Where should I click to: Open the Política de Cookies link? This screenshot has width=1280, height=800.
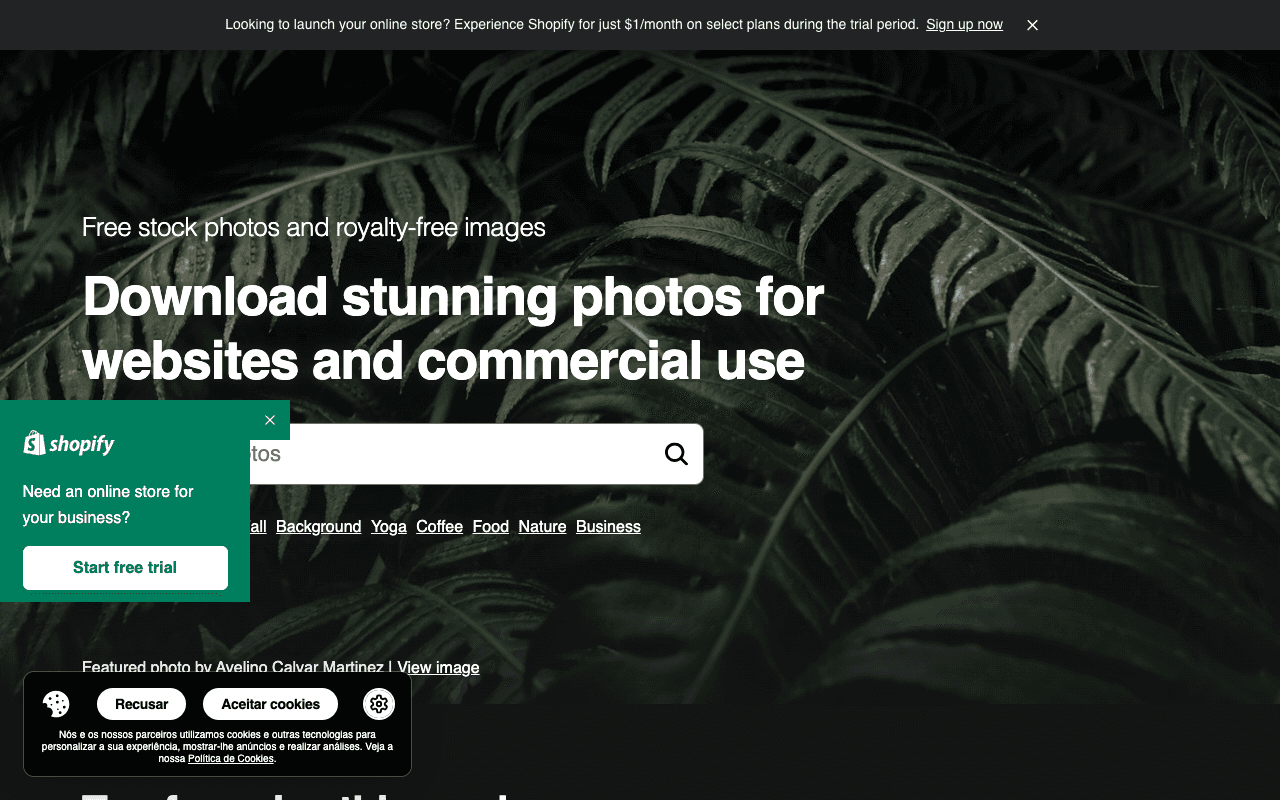pos(231,759)
